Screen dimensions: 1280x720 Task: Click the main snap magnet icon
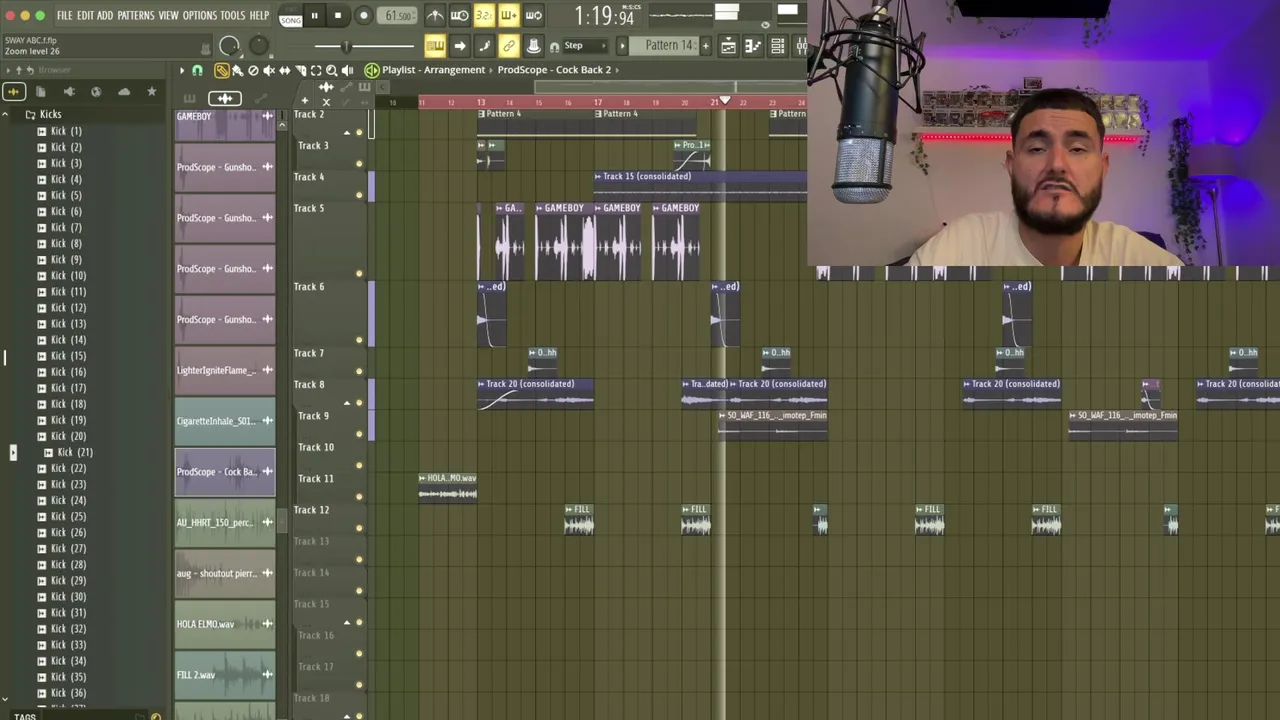point(554,46)
